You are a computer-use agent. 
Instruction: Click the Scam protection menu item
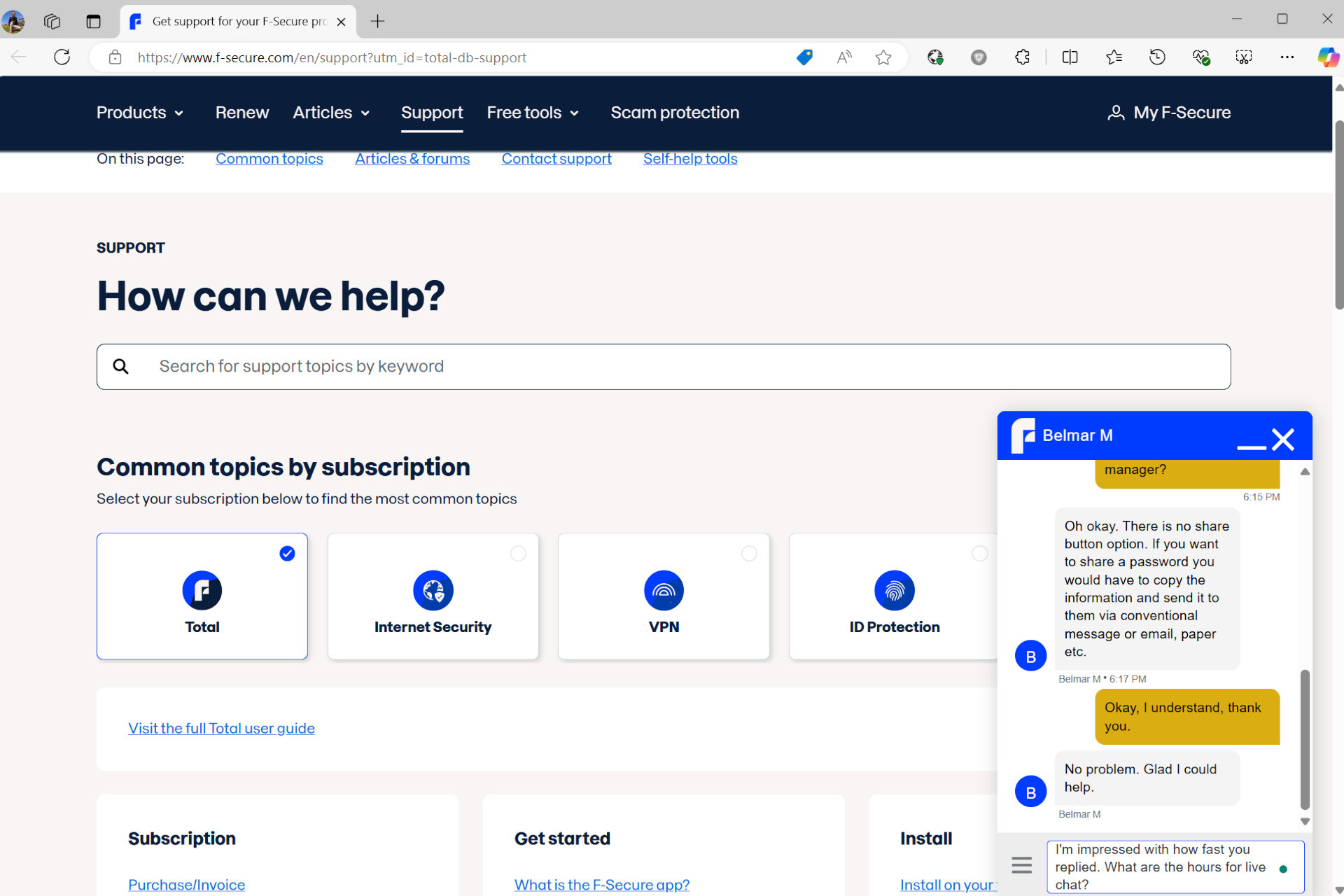coord(676,112)
